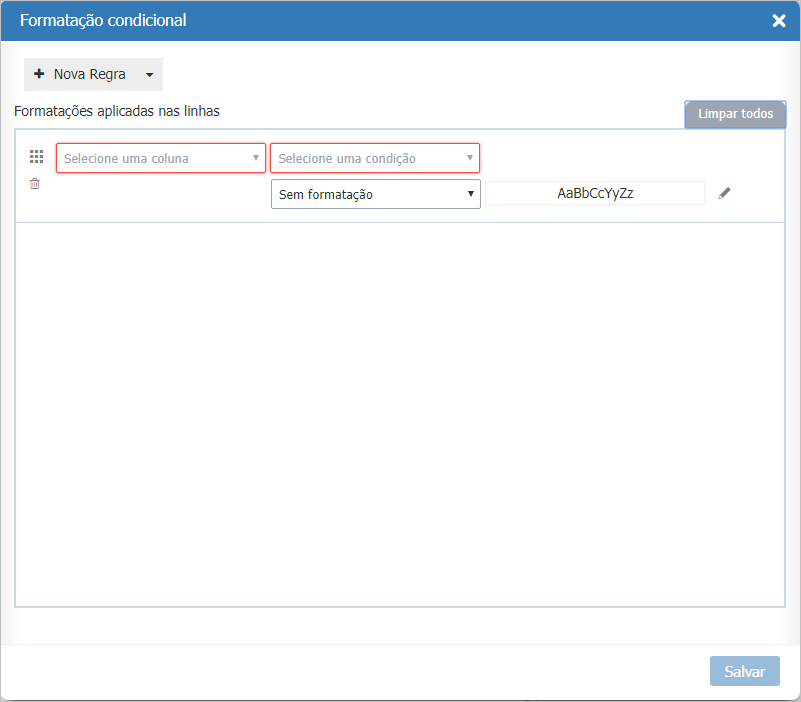Viewport: 801px width, 702px height.
Task: Click the rule's grid drag handle icon
Action: (x=37, y=157)
